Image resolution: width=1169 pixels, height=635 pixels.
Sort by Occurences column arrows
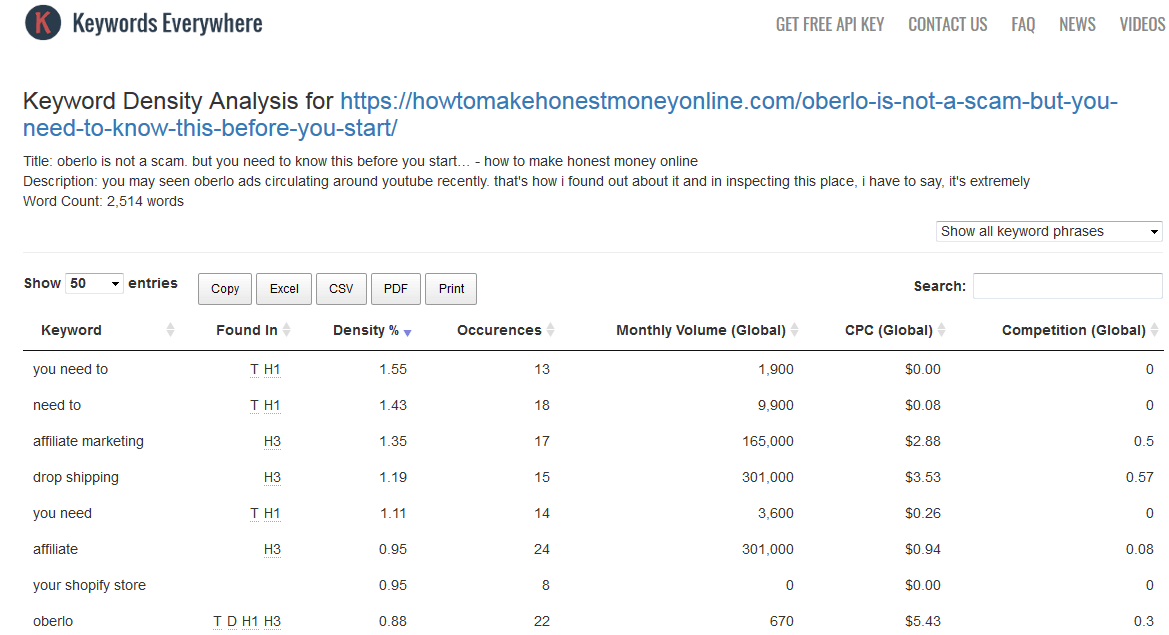point(550,330)
